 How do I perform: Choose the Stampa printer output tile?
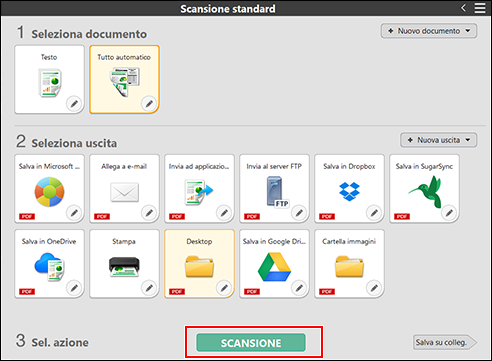[x=124, y=263]
